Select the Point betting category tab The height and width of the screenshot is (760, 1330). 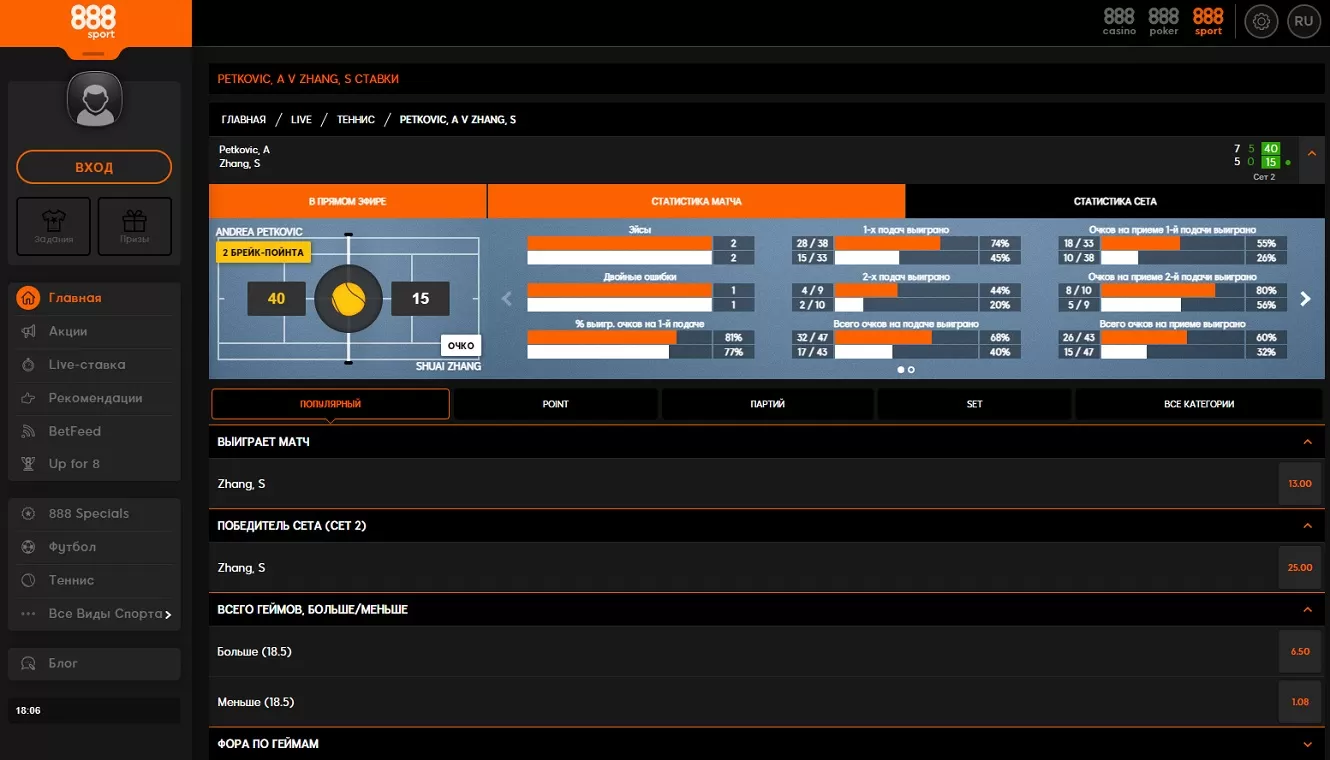tap(555, 404)
